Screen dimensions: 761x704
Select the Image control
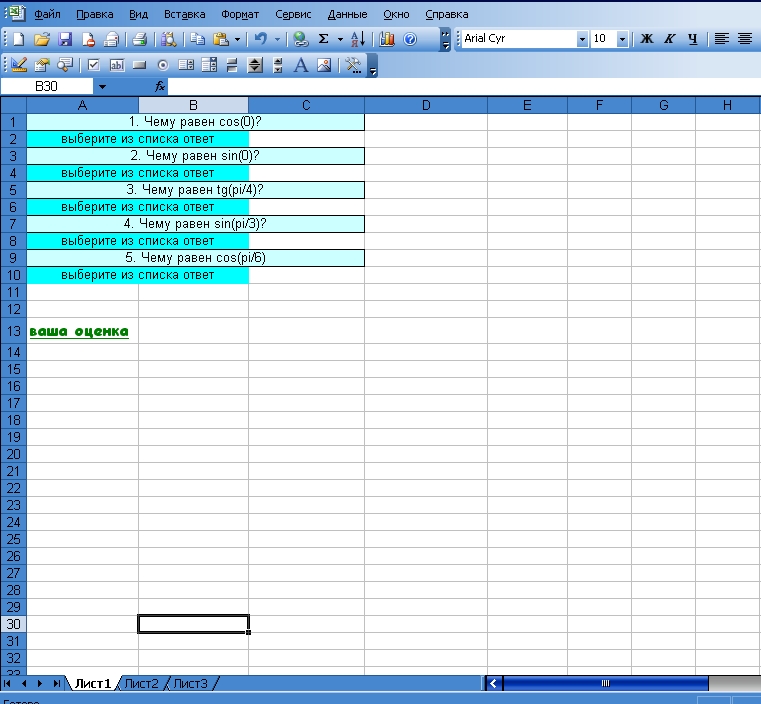(x=324, y=65)
